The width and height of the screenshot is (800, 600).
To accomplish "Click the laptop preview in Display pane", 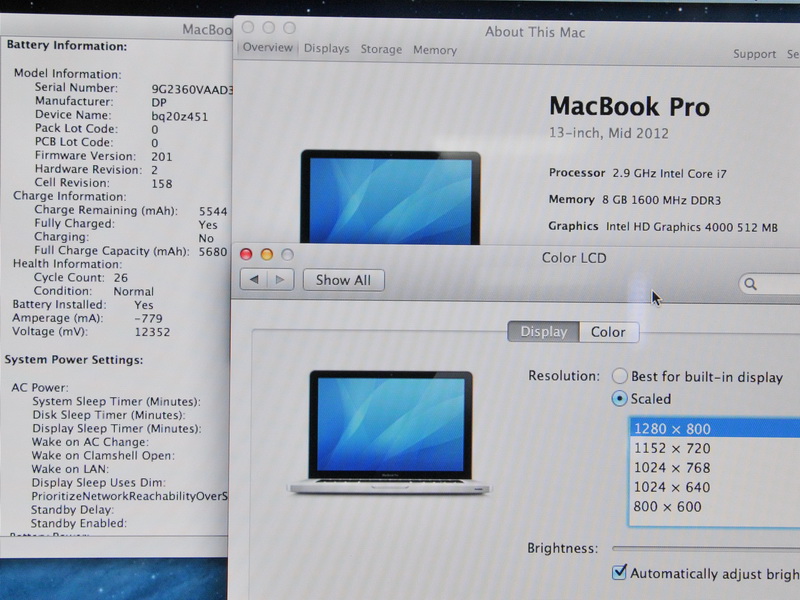I will click(x=389, y=433).
